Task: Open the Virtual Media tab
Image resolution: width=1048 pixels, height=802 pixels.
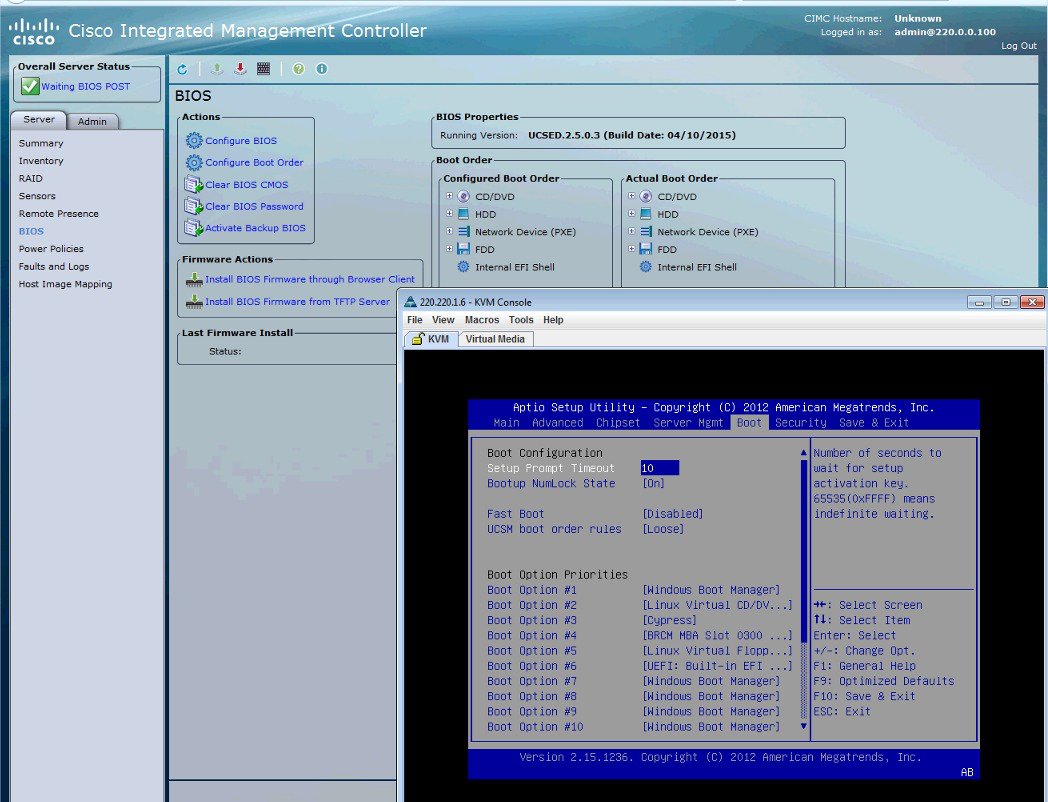Action: point(495,339)
